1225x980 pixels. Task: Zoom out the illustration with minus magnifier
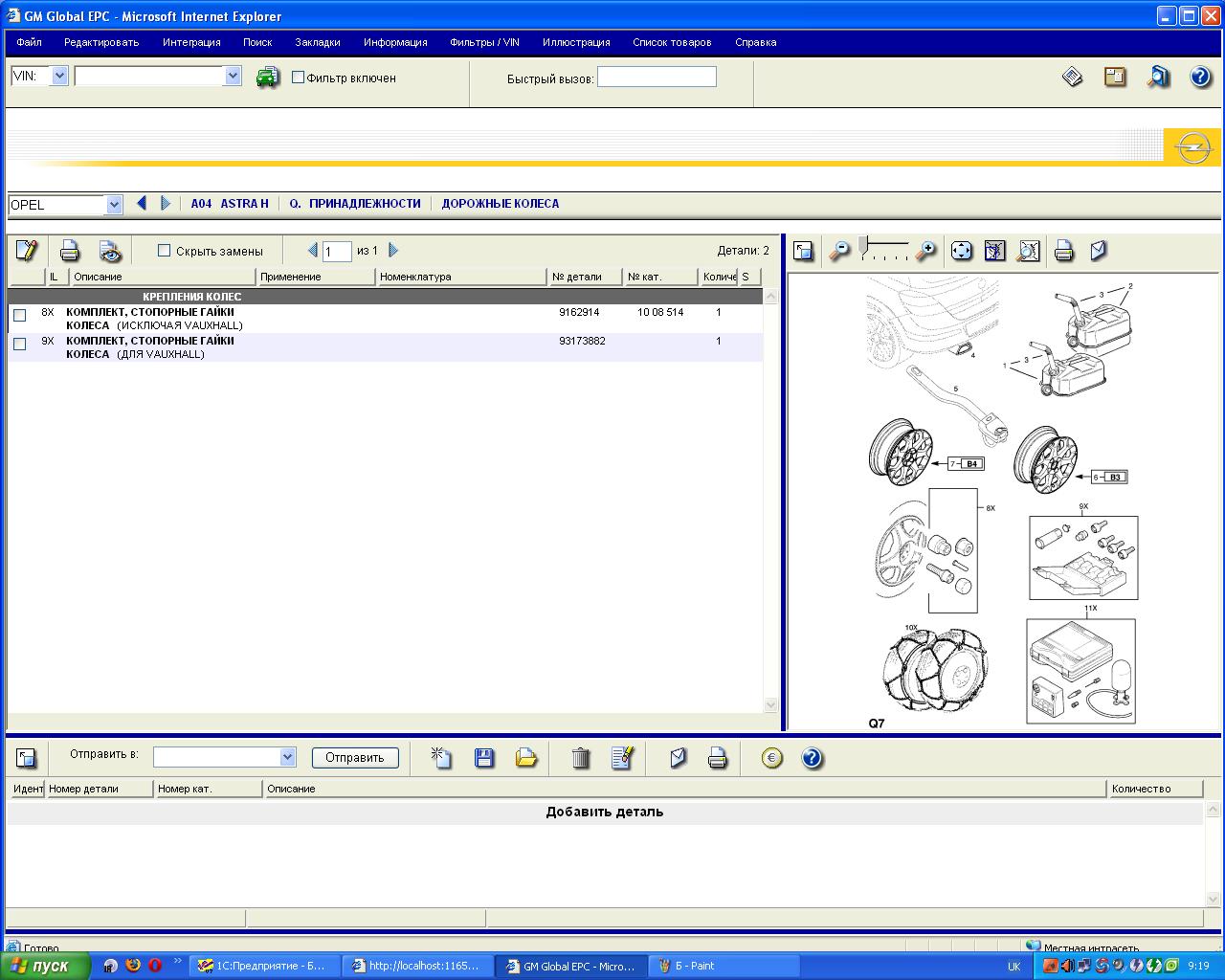tap(839, 251)
